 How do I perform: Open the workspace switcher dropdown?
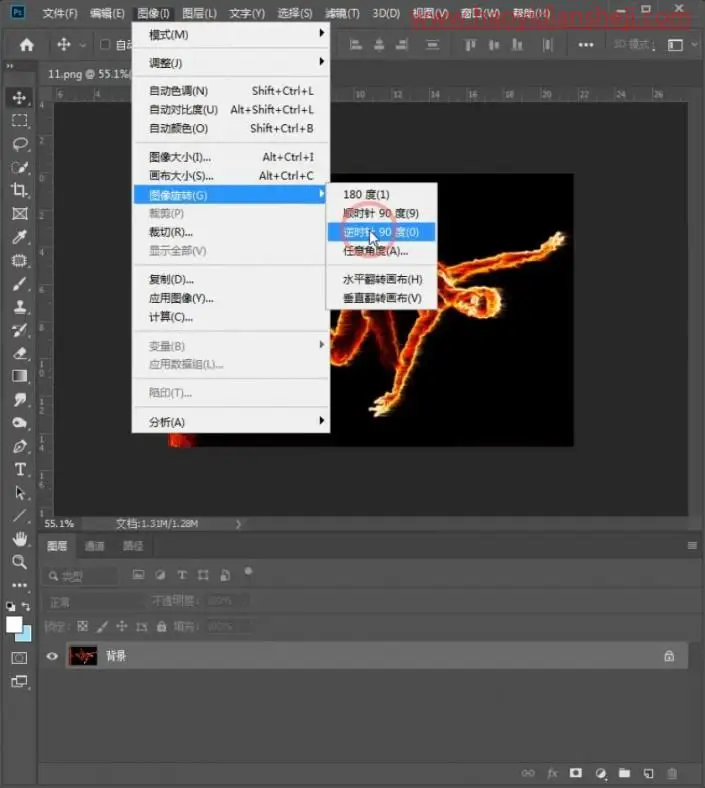point(694,45)
